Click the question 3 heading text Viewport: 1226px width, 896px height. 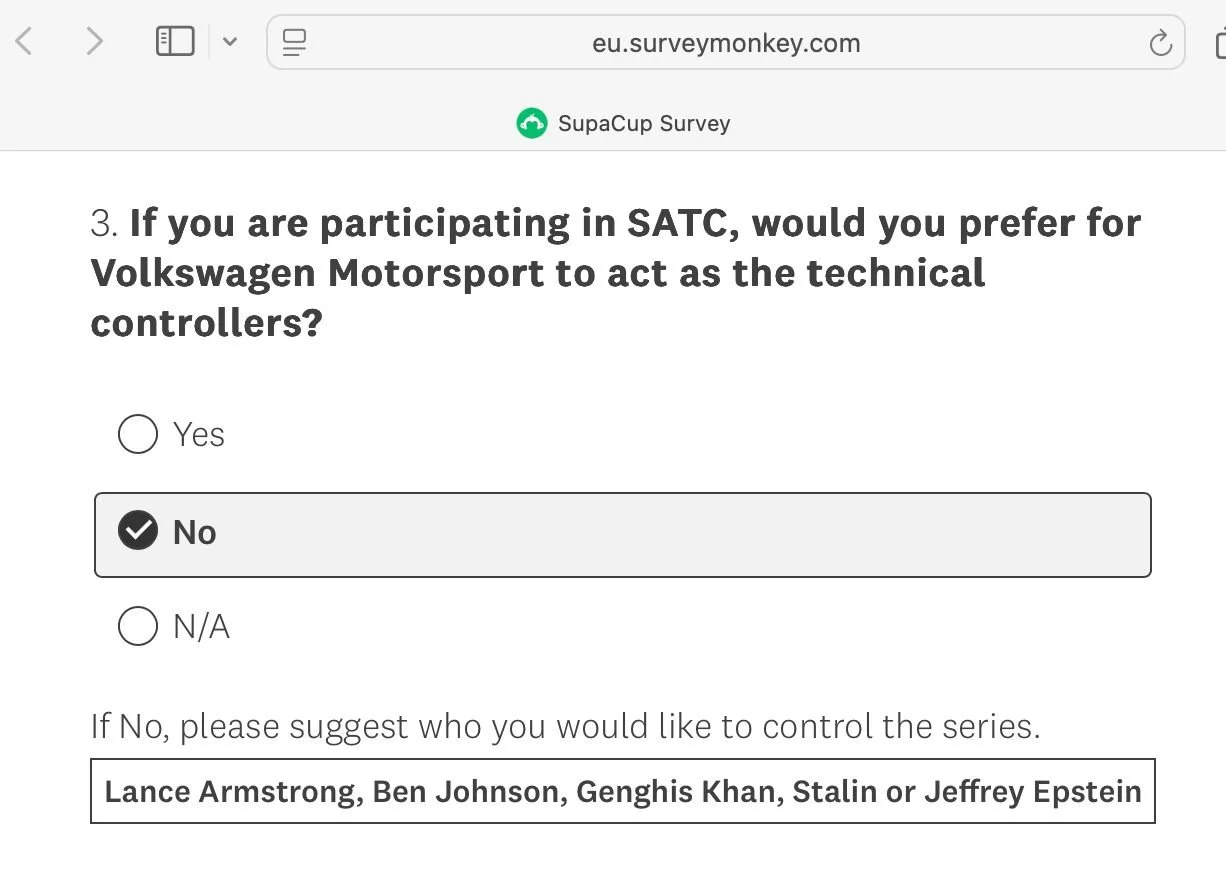pos(614,272)
